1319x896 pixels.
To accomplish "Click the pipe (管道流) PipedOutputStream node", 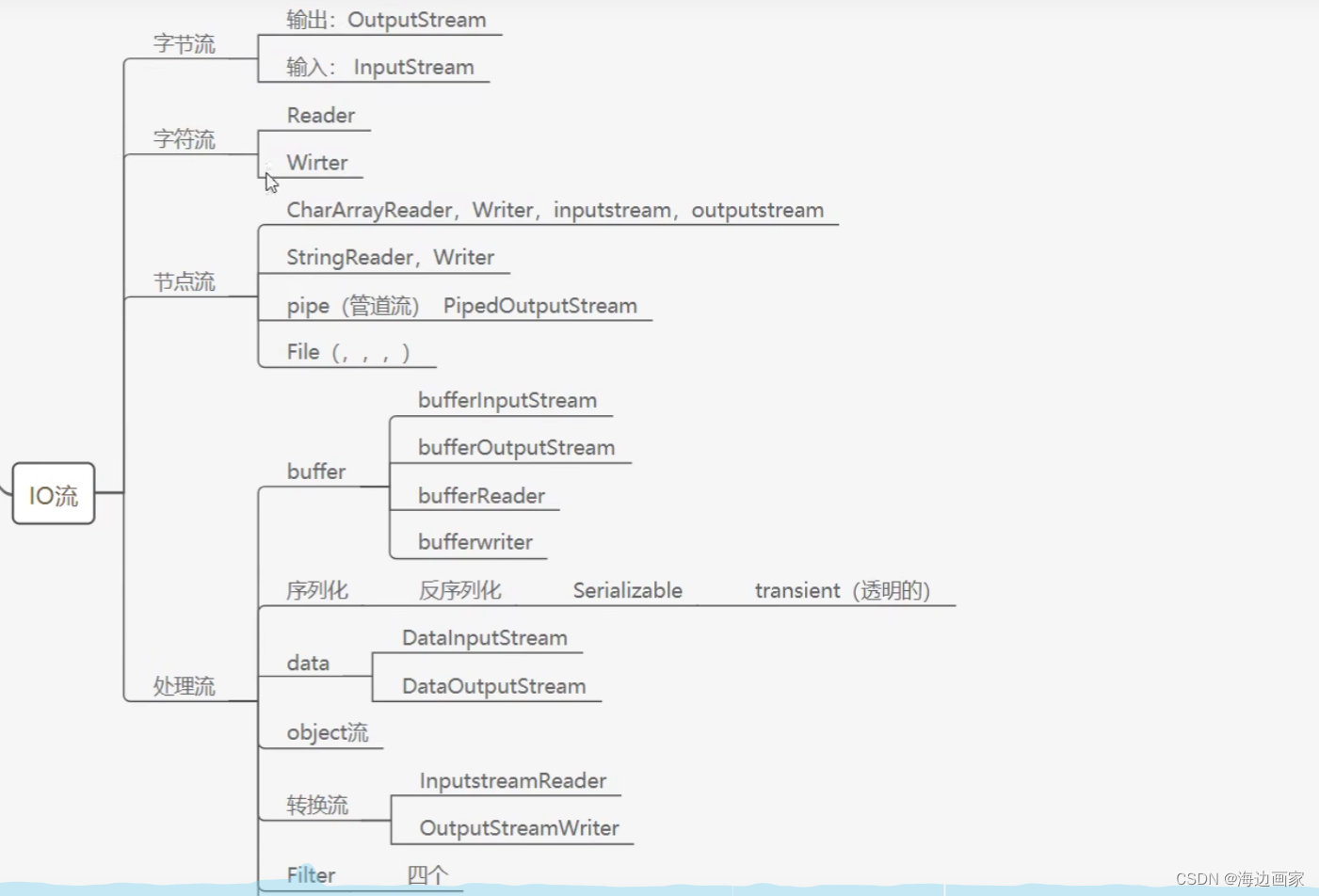I will point(462,306).
